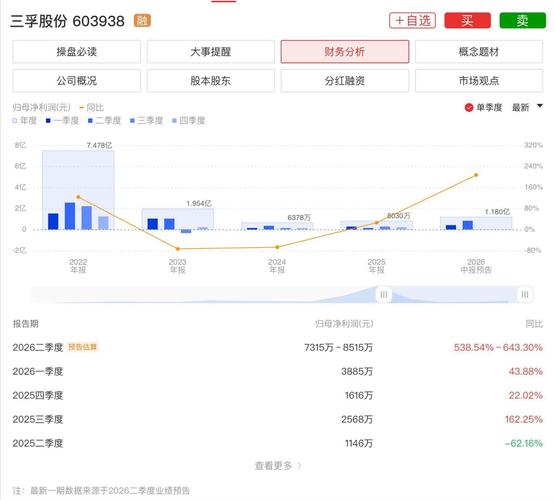This screenshot has height=500, width=555.
Task: Click the 3885万 profit value
Action: pos(357,372)
